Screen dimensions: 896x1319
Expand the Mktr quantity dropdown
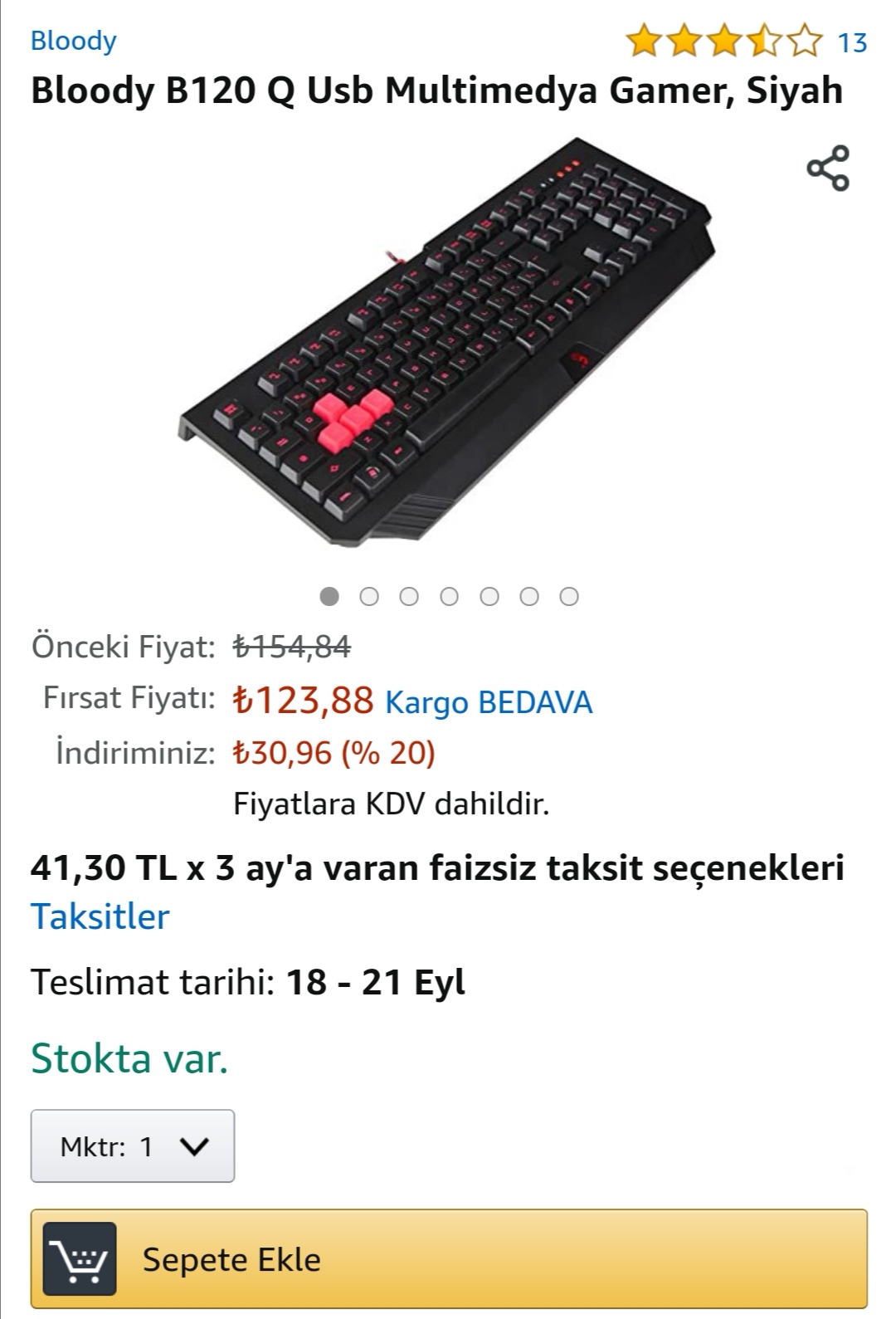click(133, 1146)
